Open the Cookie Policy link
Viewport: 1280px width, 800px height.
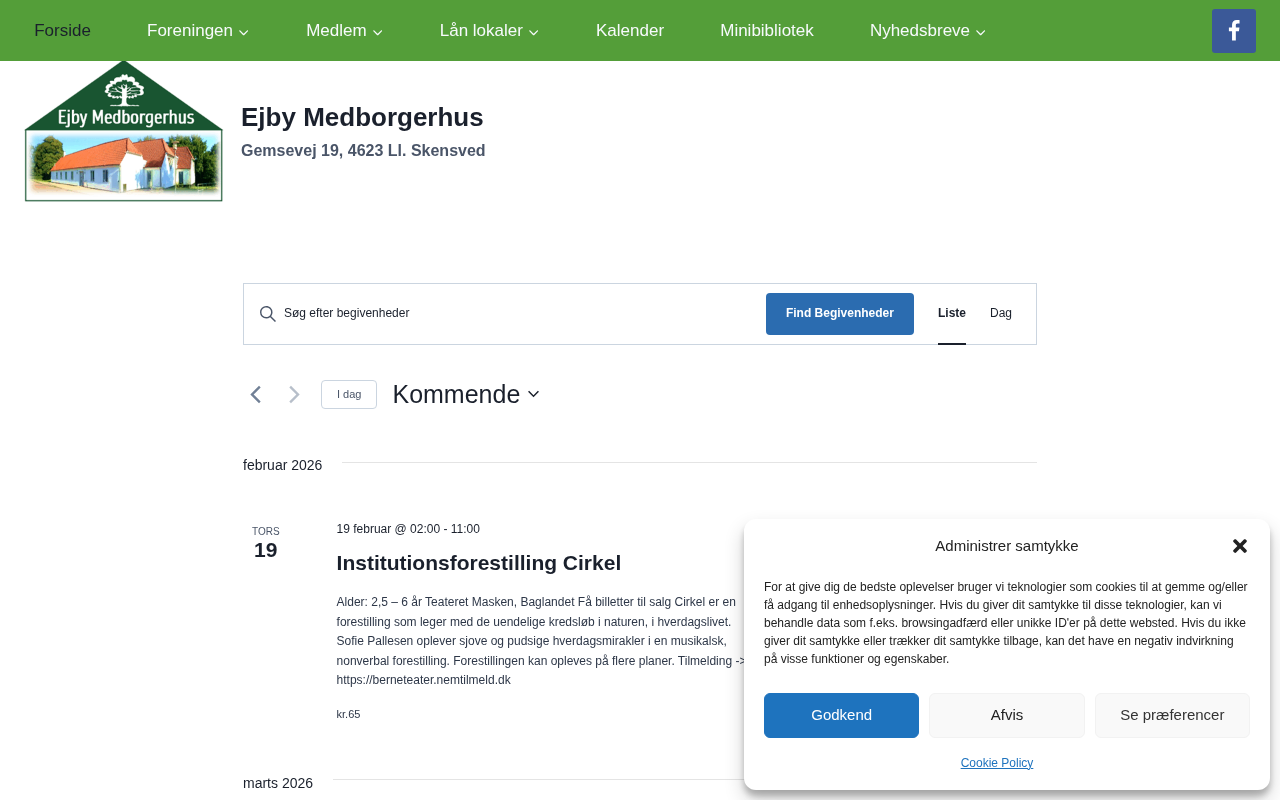tap(997, 763)
